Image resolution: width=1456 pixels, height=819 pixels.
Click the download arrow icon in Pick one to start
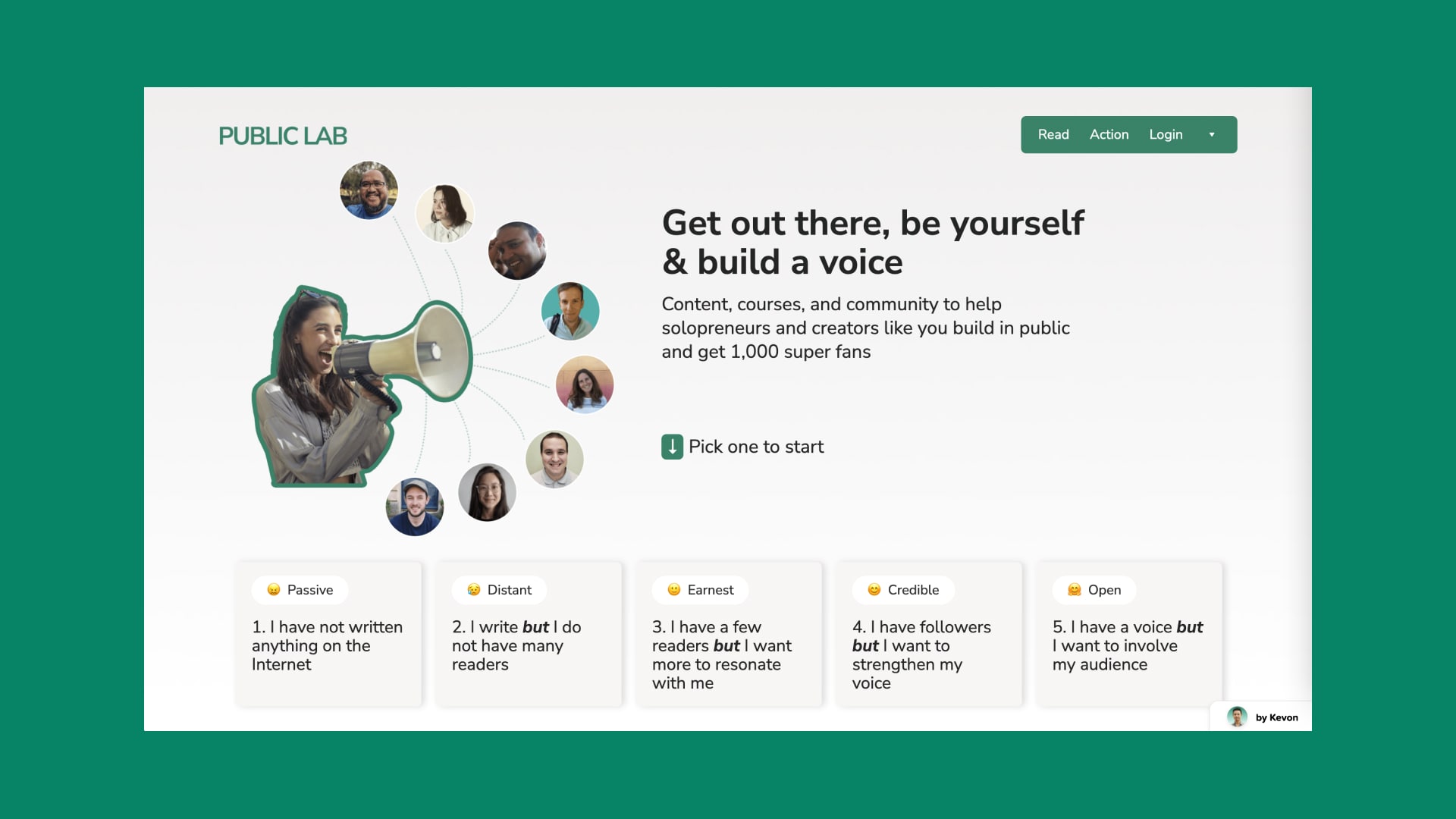pos(672,446)
